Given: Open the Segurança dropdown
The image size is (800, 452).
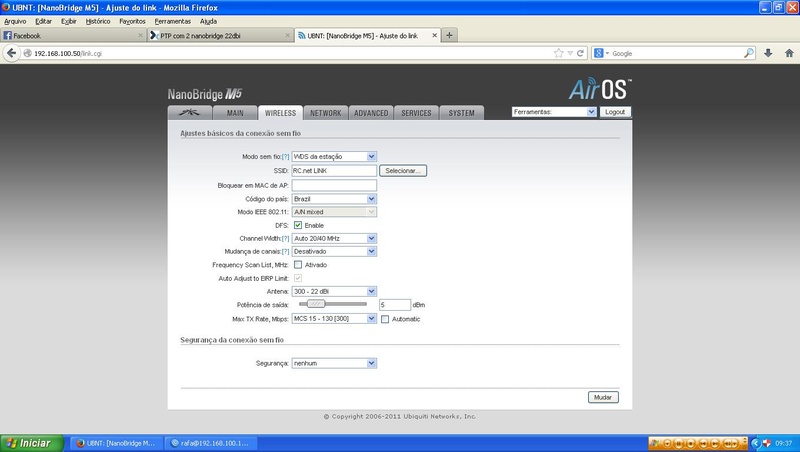Looking at the screenshot, I should [334, 363].
